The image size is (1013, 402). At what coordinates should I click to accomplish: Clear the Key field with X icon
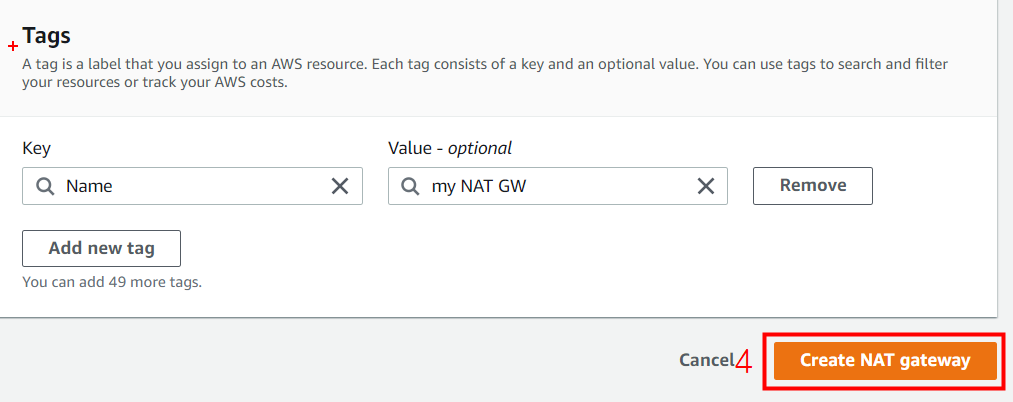[340, 186]
